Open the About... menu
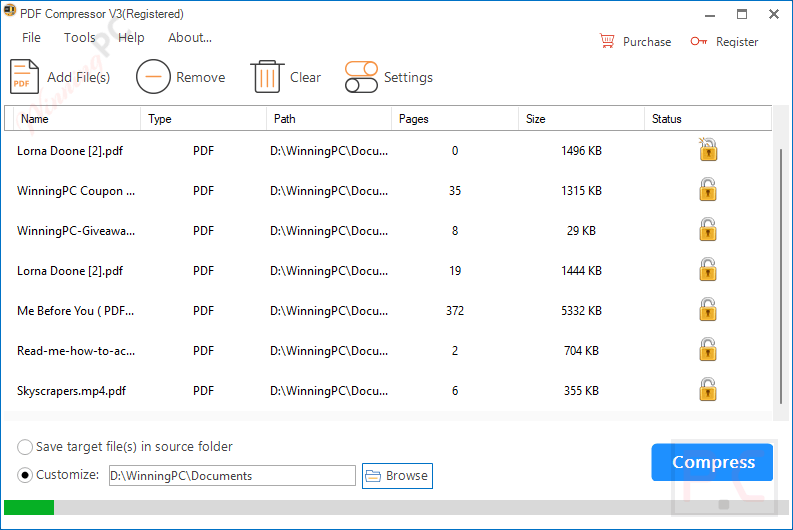Image resolution: width=793 pixels, height=530 pixels. tap(190, 37)
